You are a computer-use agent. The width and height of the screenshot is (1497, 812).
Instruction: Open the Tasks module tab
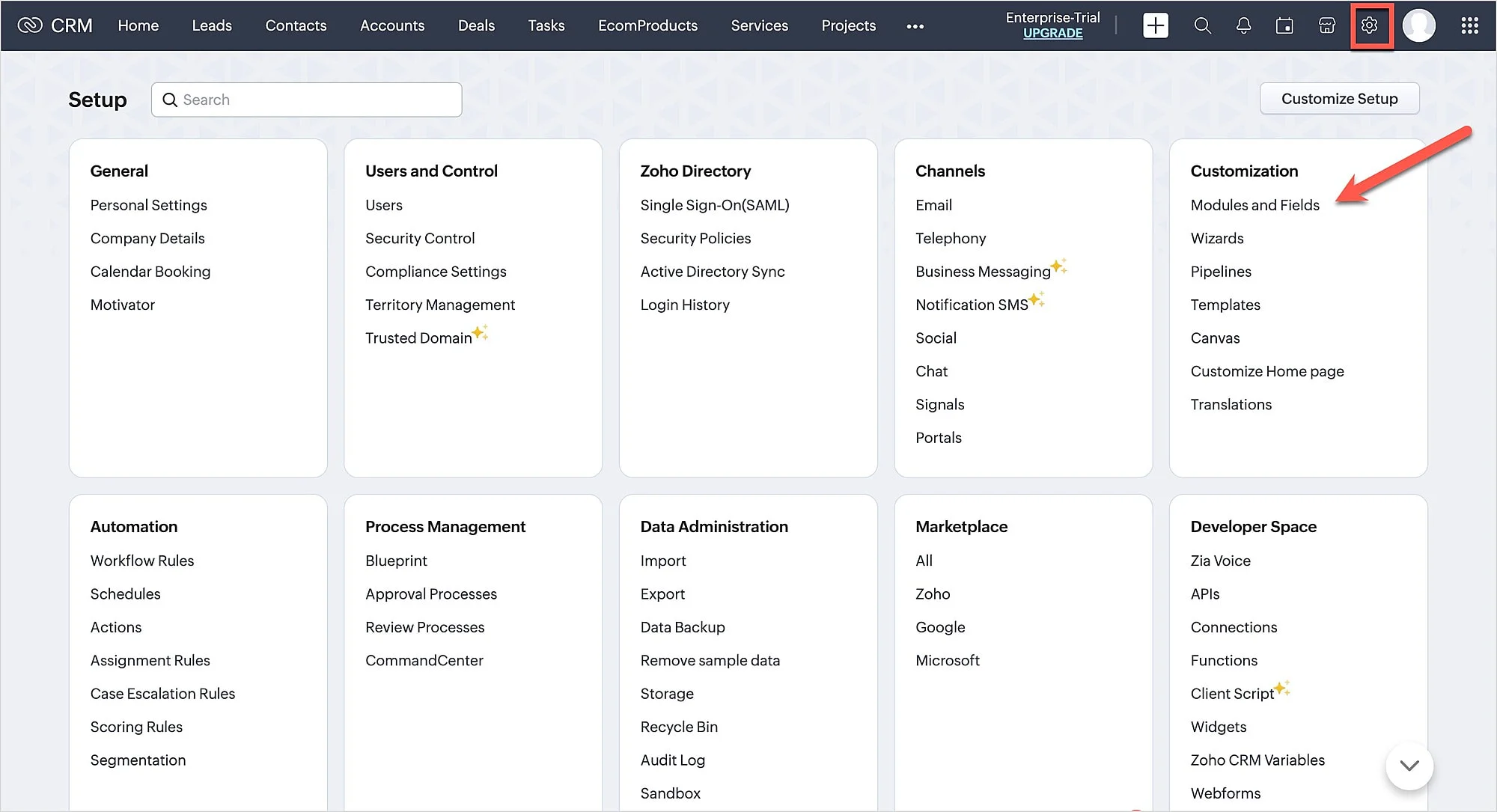tap(546, 25)
